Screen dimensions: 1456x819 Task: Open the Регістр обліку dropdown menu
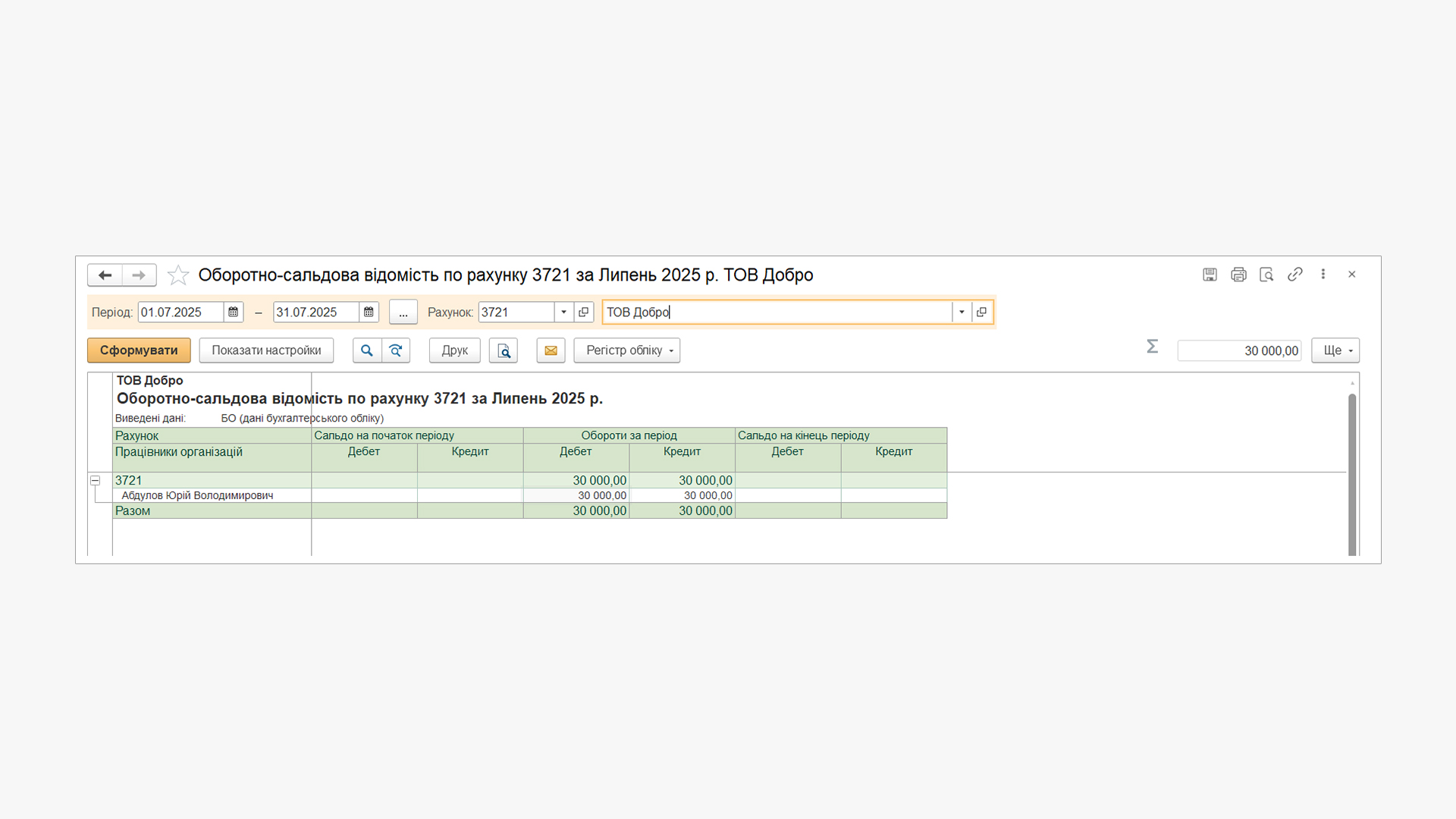(x=627, y=350)
